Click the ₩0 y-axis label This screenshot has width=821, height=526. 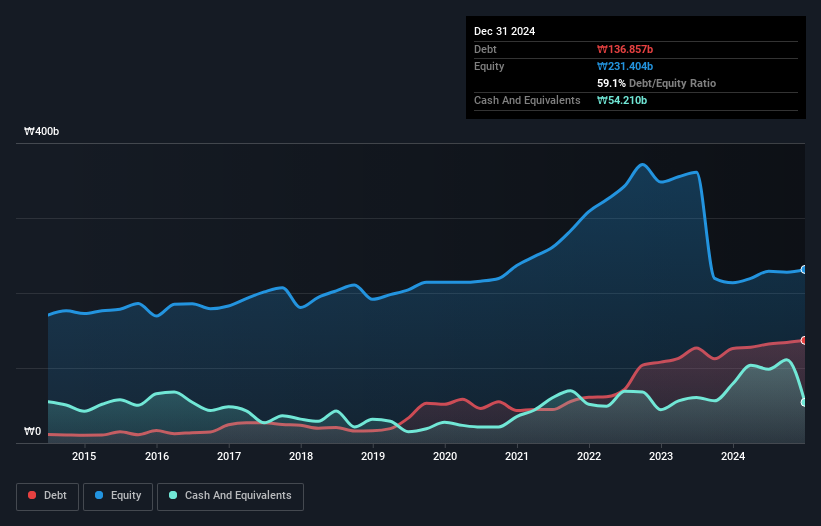(32, 431)
